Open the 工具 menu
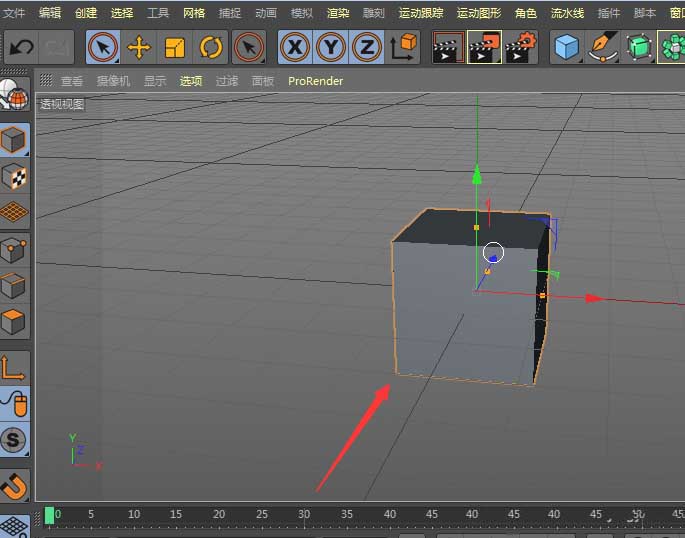This screenshot has height=538, width=685. (158, 13)
